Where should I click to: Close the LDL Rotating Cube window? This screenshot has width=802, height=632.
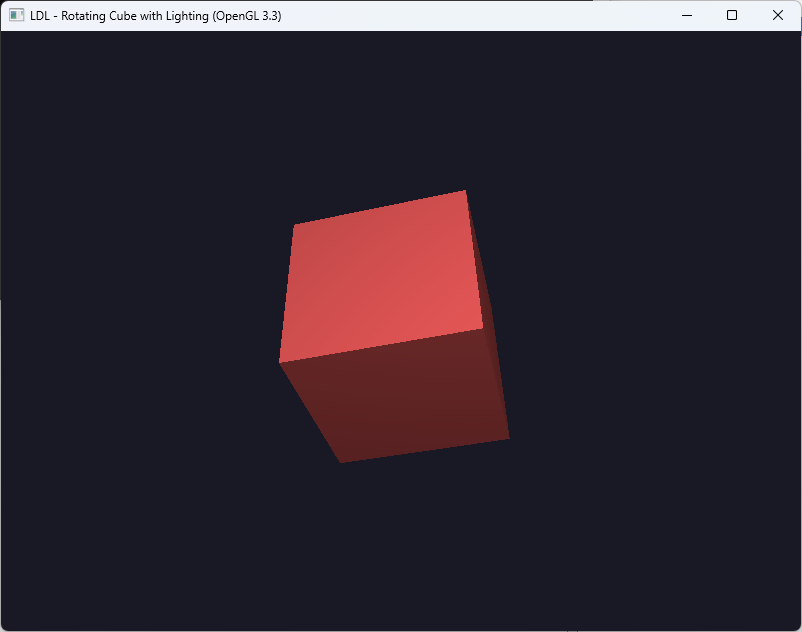pyautogui.click(x=777, y=15)
